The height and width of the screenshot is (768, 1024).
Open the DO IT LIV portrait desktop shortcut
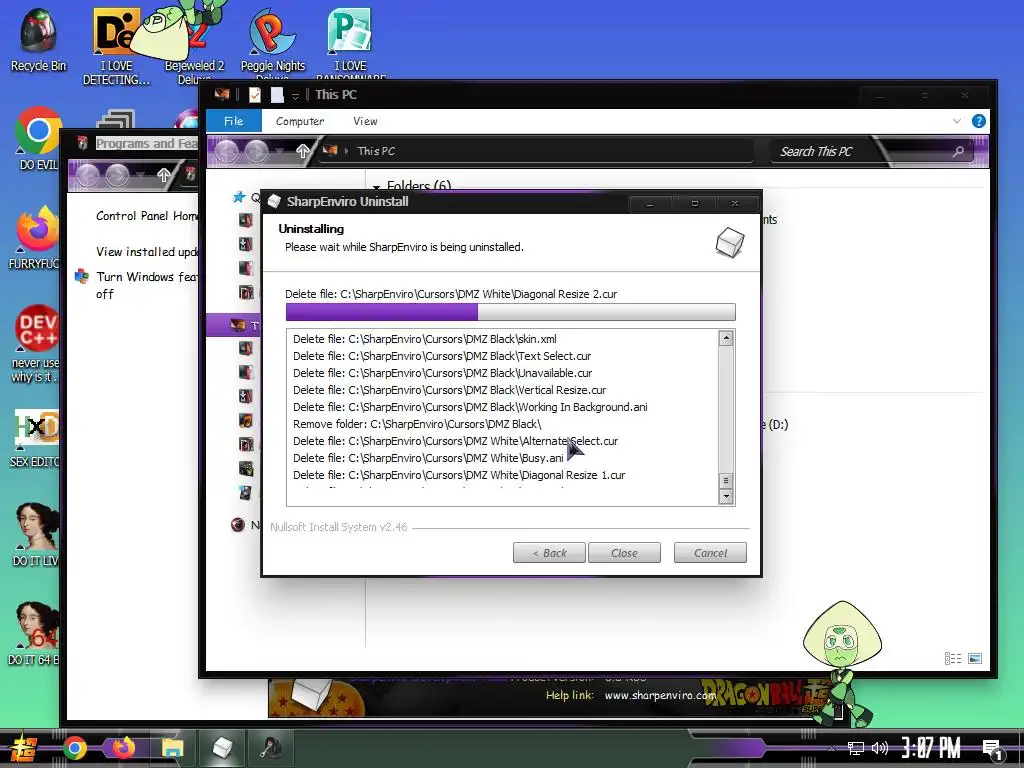coord(37,534)
